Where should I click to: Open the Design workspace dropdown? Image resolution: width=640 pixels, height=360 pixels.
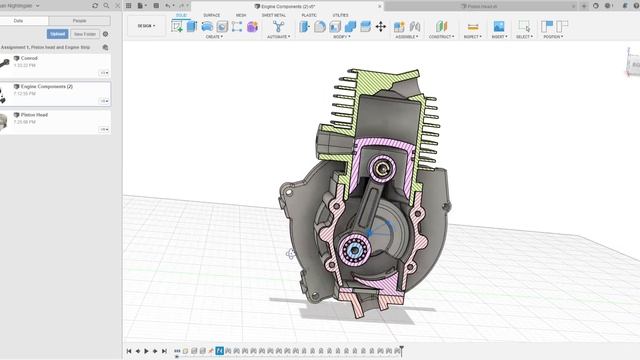[146, 26]
